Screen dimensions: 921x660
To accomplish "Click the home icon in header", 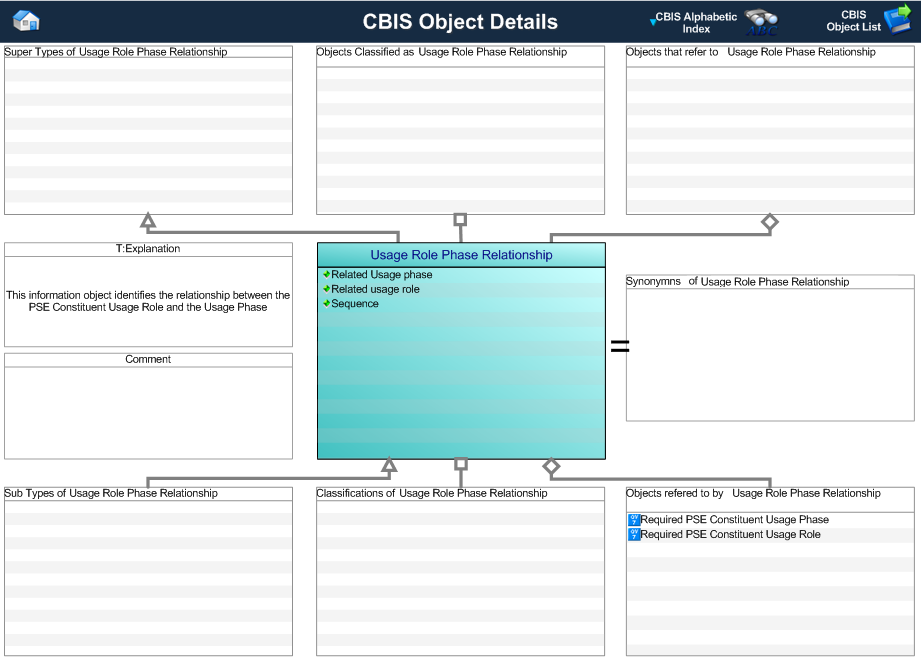I will coord(26,21).
